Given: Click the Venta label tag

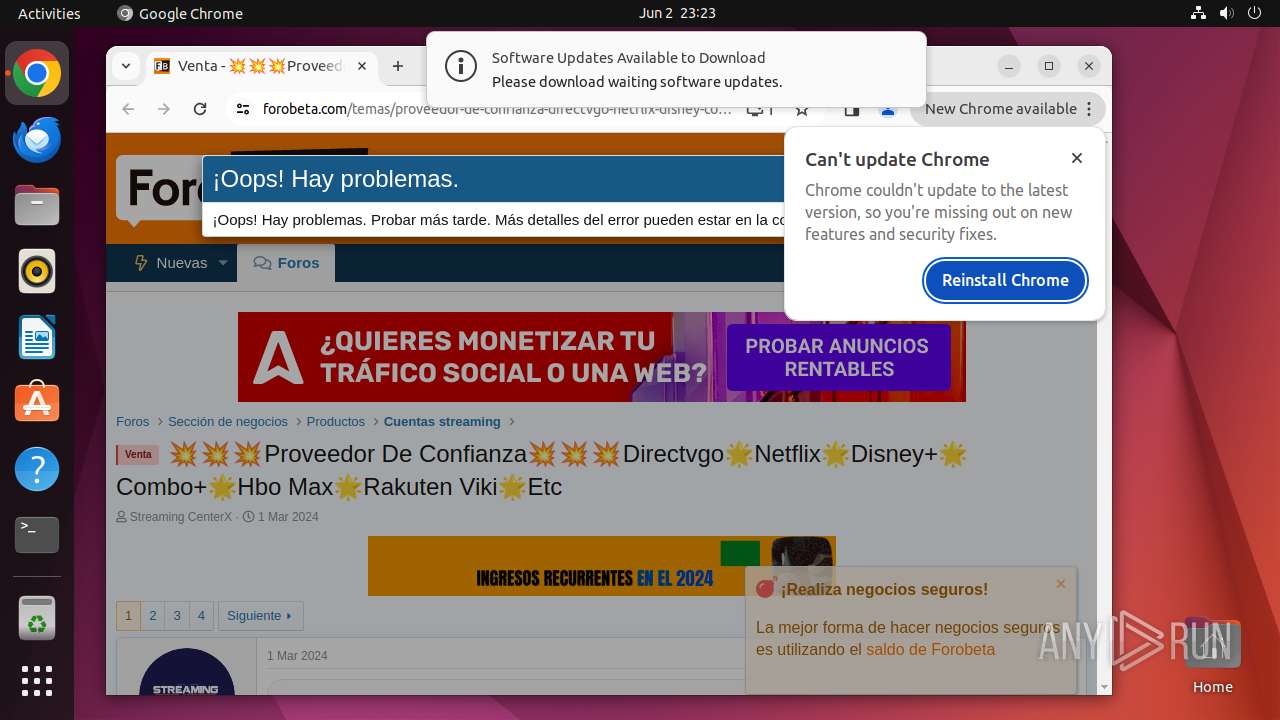Looking at the screenshot, I should [138, 455].
